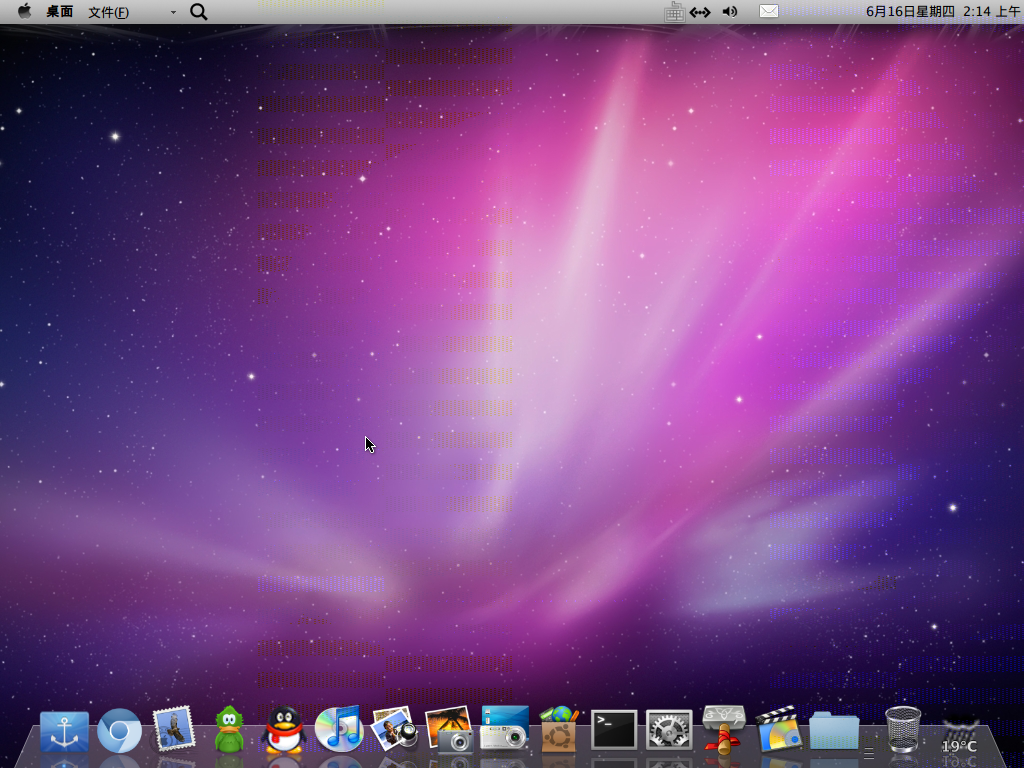Screen dimensions: 1024x768
Task: Open the keyboard input method indicator
Action: pos(675,12)
